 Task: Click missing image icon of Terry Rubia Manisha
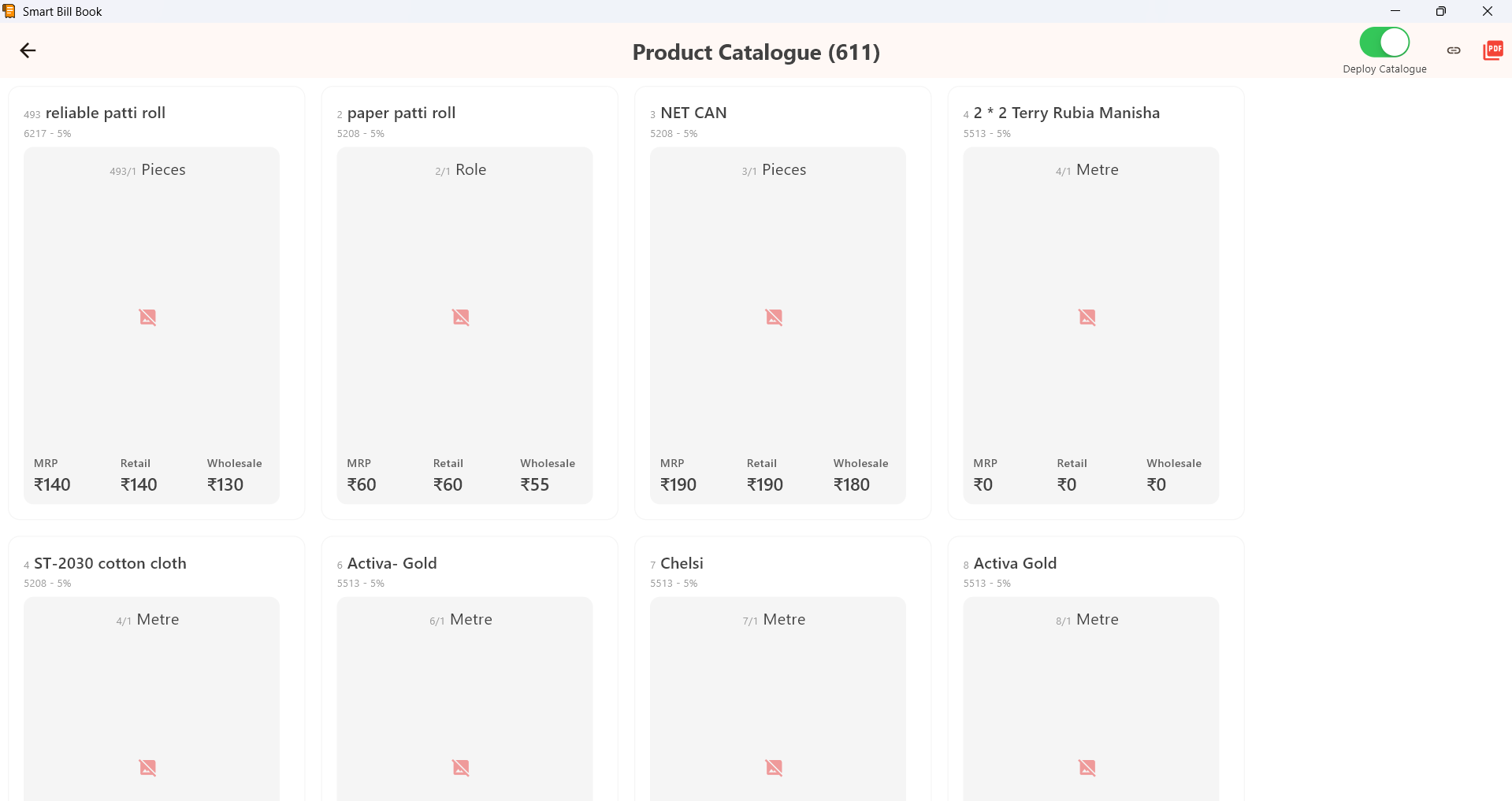point(1087,317)
